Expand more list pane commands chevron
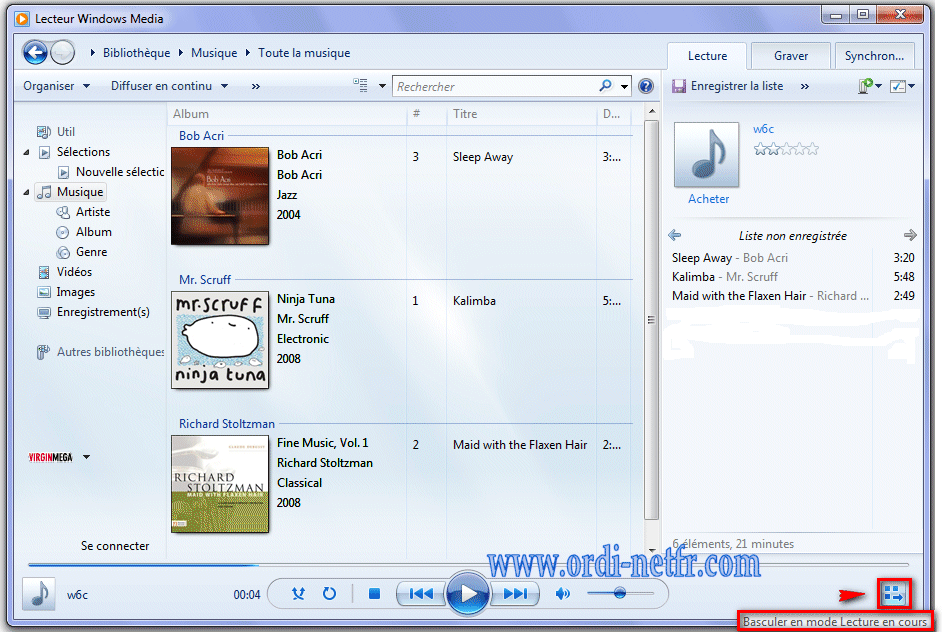Viewport: 942px width, 632px height. 804,87
